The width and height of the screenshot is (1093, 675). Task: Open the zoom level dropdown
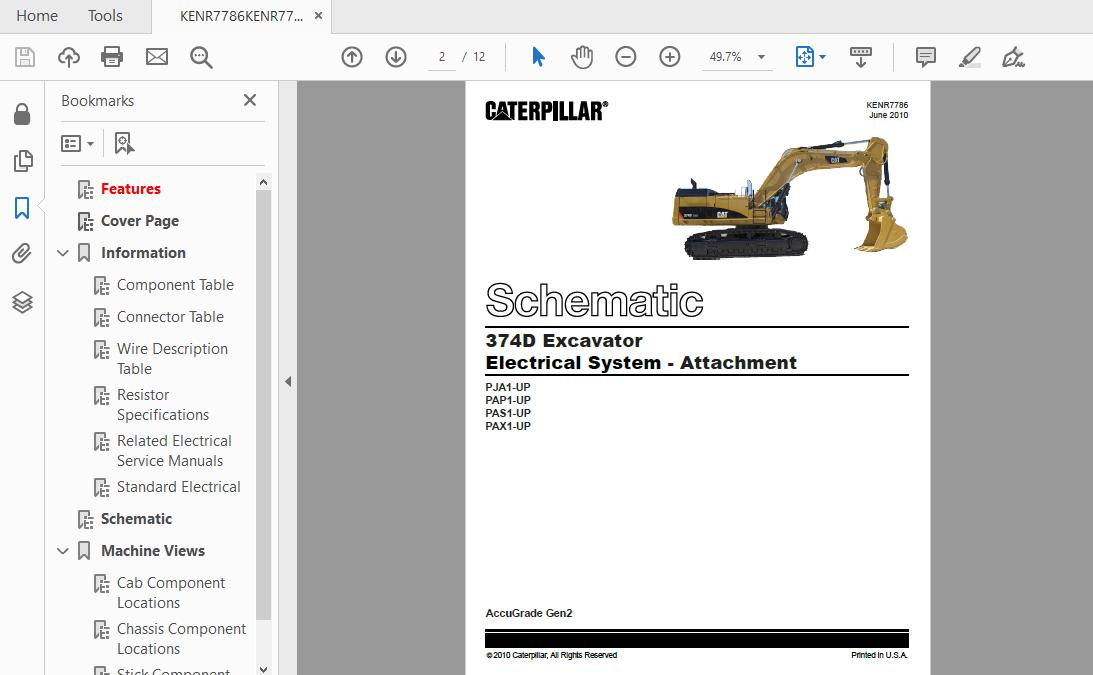click(761, 57)
